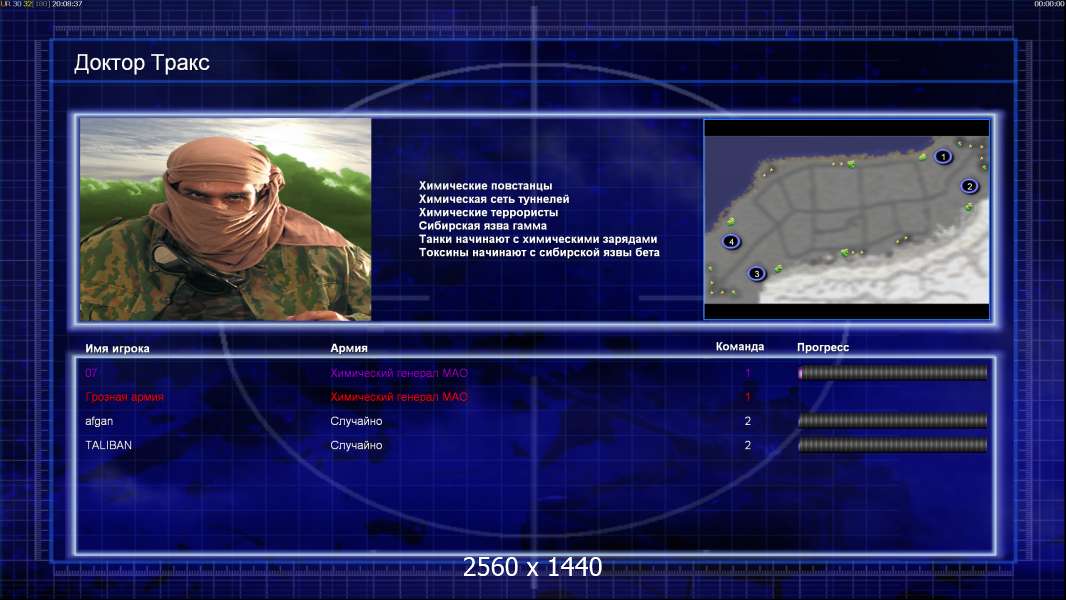Viewport: 1066px width, 600px height.
Task: Click the 'Химические повстанцы' line
Action: pyautogui.click(x=485, y=186)
